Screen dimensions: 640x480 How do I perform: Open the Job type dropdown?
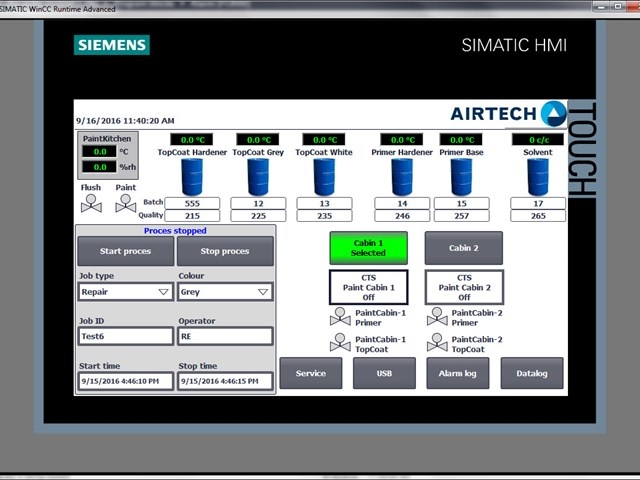point(125,292)
